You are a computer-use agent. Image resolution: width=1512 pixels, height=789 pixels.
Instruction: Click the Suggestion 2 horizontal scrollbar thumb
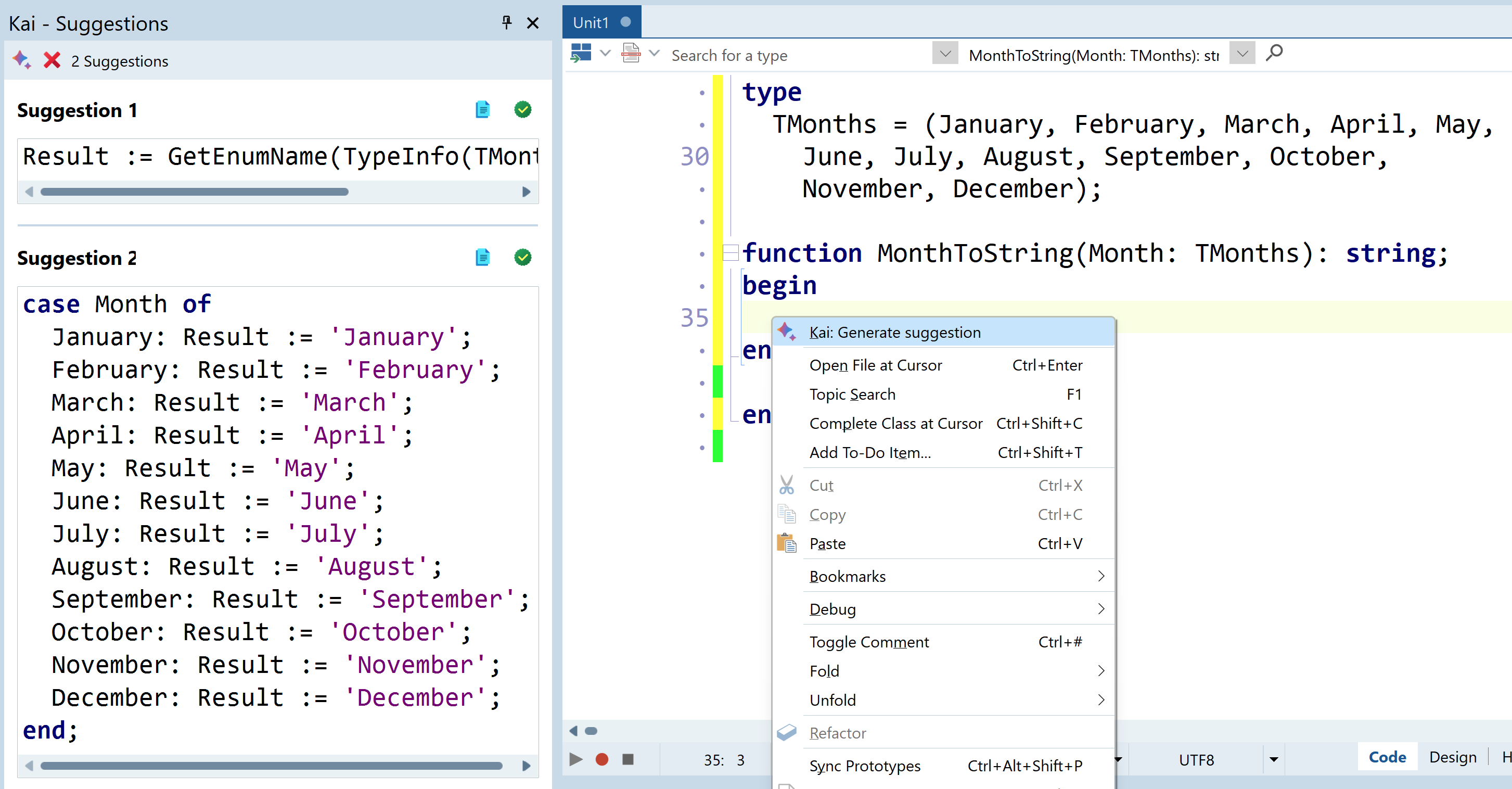271,766
